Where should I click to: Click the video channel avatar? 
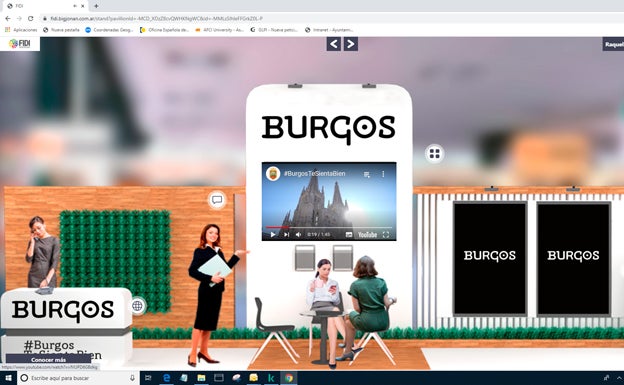[x=273, y=174]
